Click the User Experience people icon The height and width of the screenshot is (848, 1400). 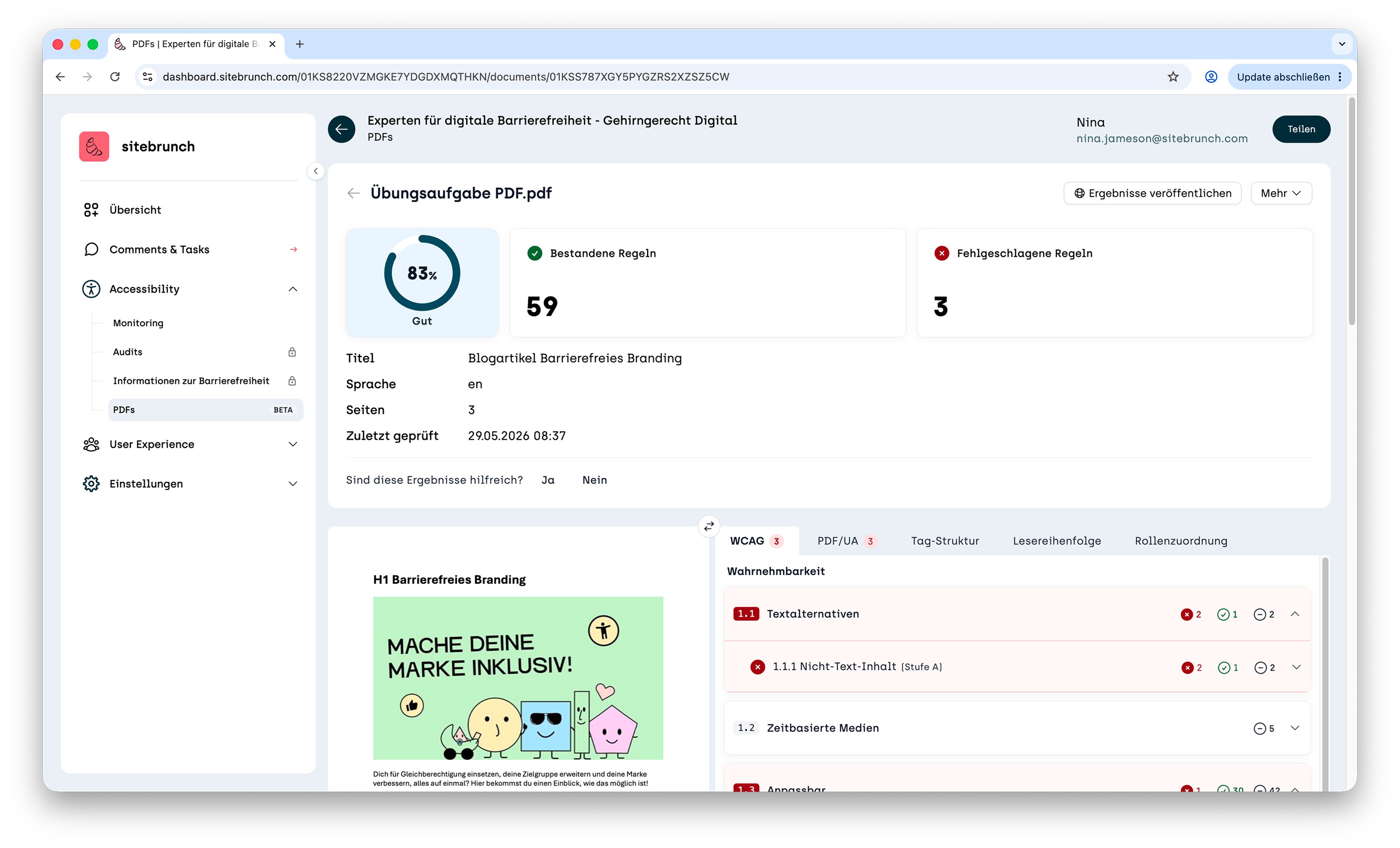[x=91, y=444]
